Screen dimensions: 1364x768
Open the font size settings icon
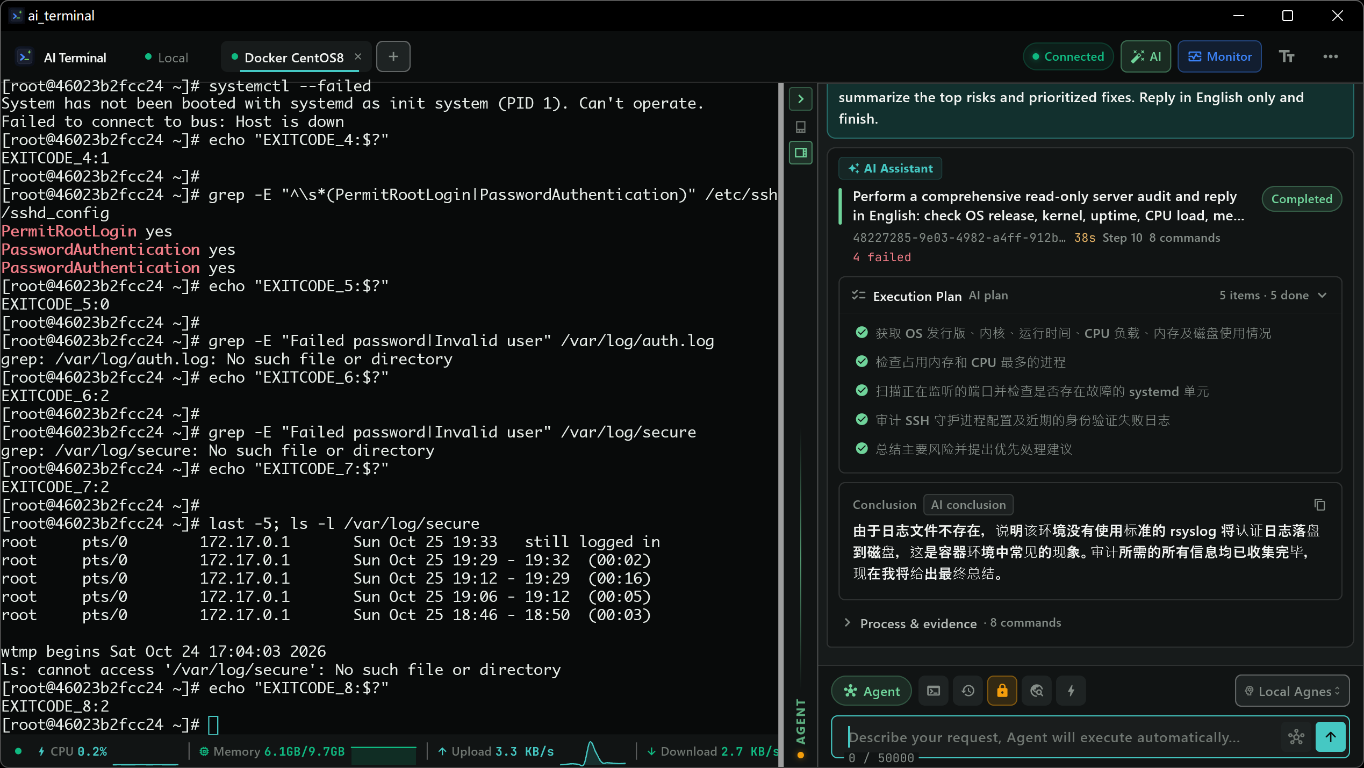(1287, 57)
